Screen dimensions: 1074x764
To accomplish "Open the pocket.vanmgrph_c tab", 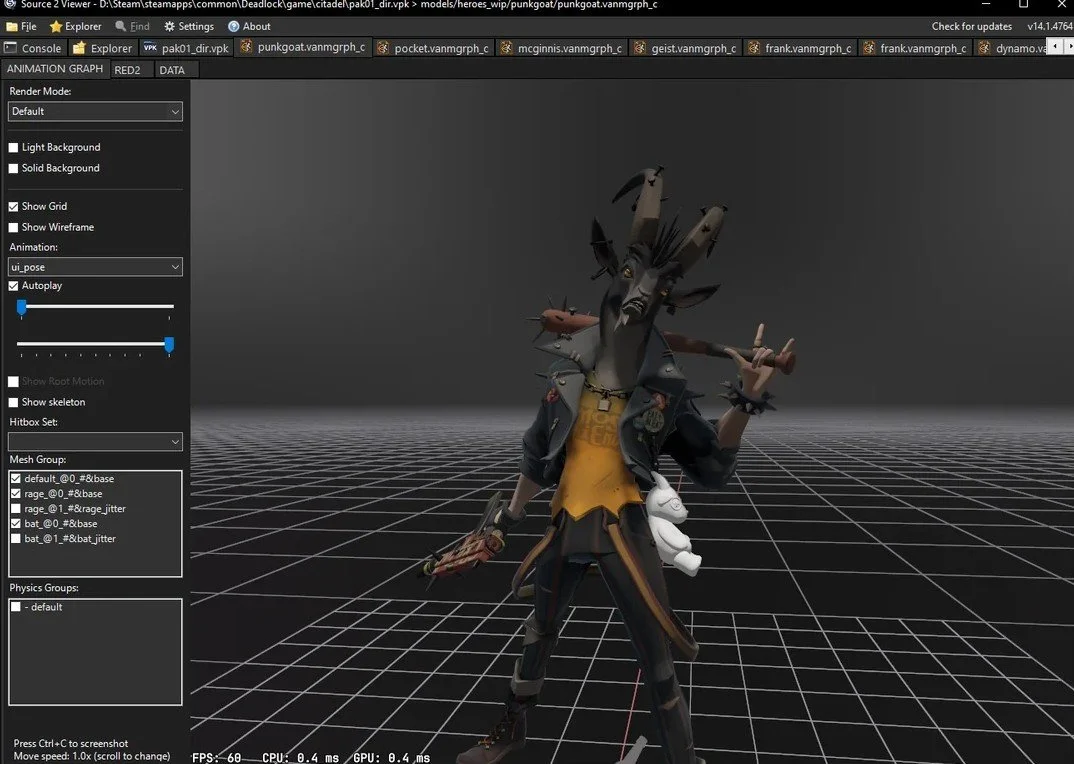I will (433, 48).
